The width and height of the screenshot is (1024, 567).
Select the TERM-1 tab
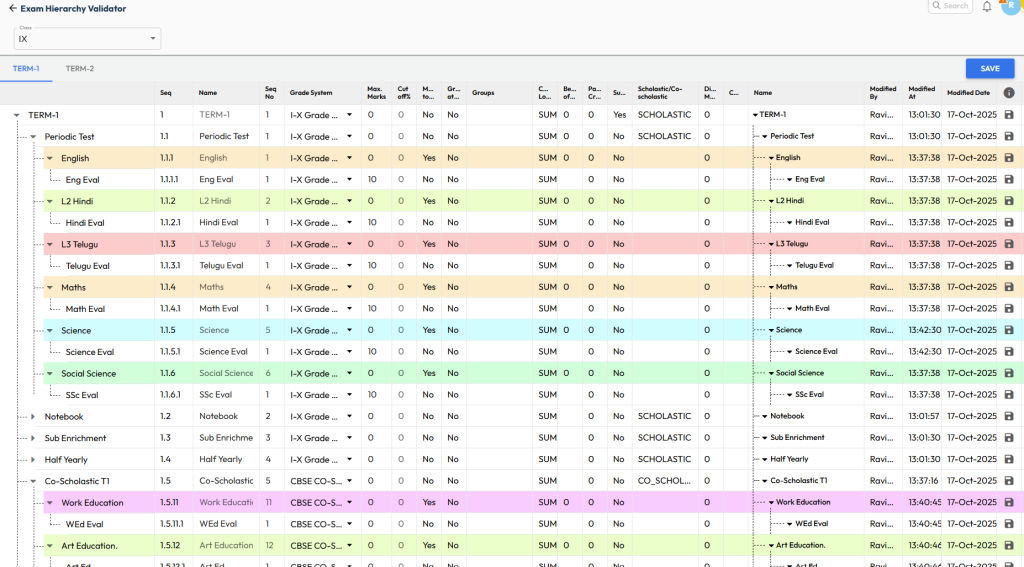click(x=26, y=69)
